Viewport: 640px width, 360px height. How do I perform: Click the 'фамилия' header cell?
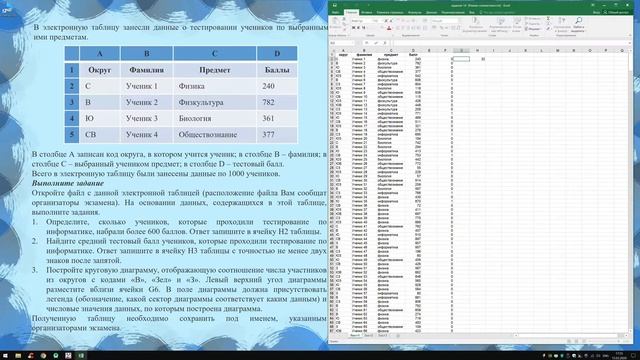point(364,55)
